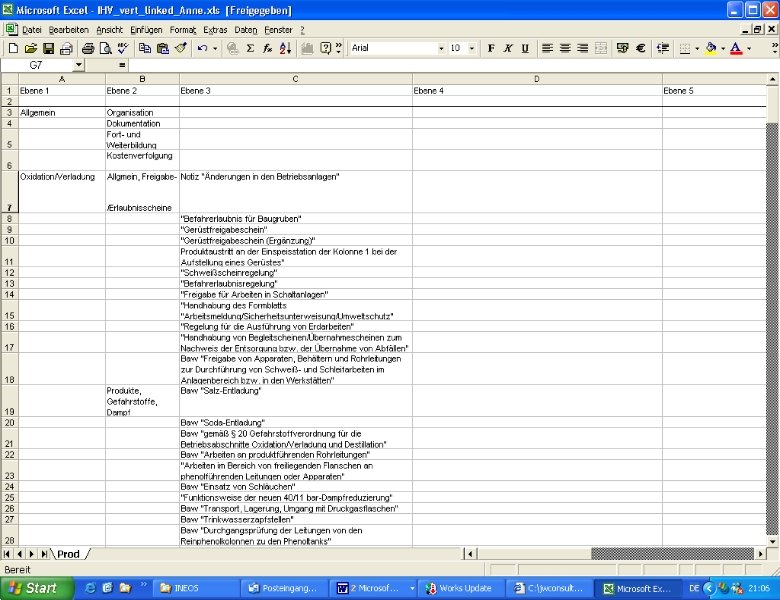Screen dimensions: 780x600
Task: Click the horizontal scrollbar thumb
Action: coord(532,554)
